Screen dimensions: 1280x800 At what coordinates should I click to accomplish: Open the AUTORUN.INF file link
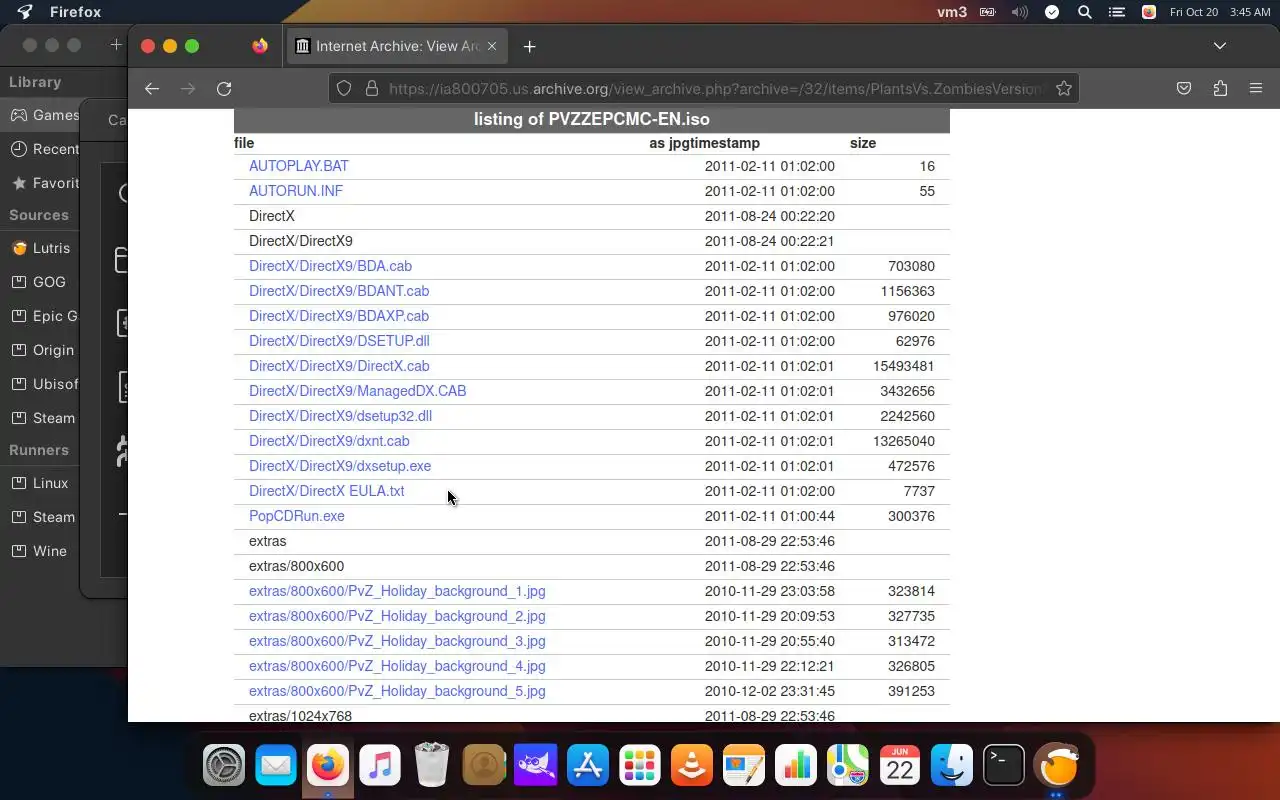296,191
